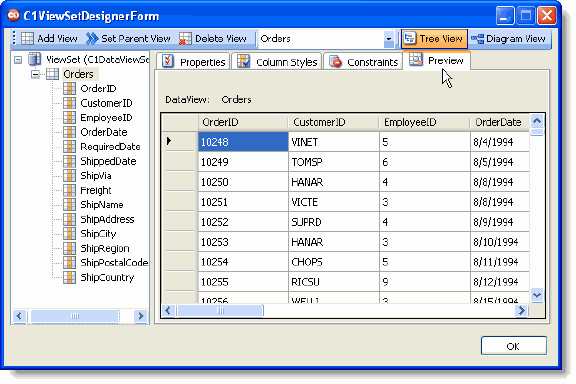Click the Delete View icon
576x384 pixels.
point(185,38)
